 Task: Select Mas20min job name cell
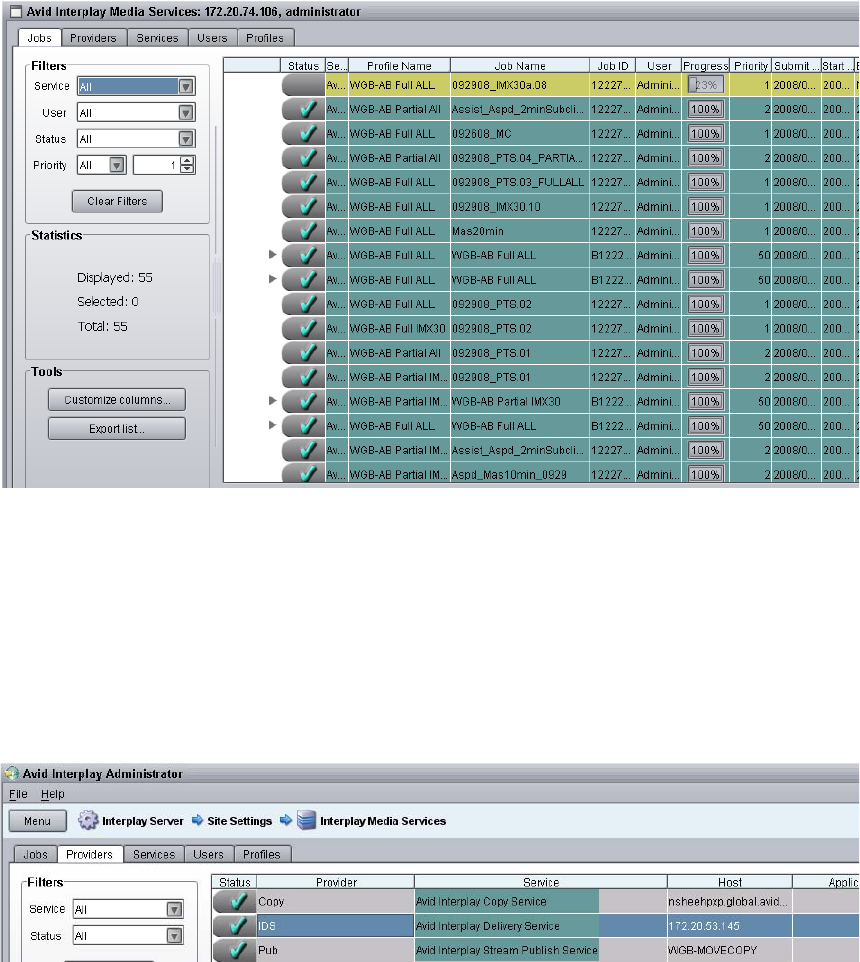520,231
